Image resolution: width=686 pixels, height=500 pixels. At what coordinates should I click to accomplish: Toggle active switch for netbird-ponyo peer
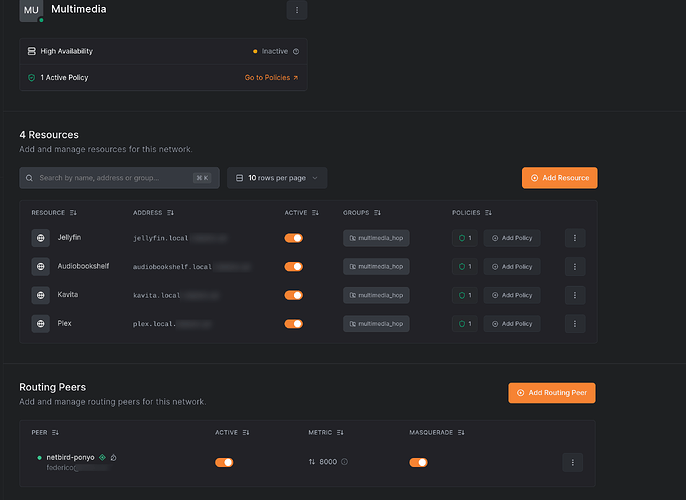224,462
